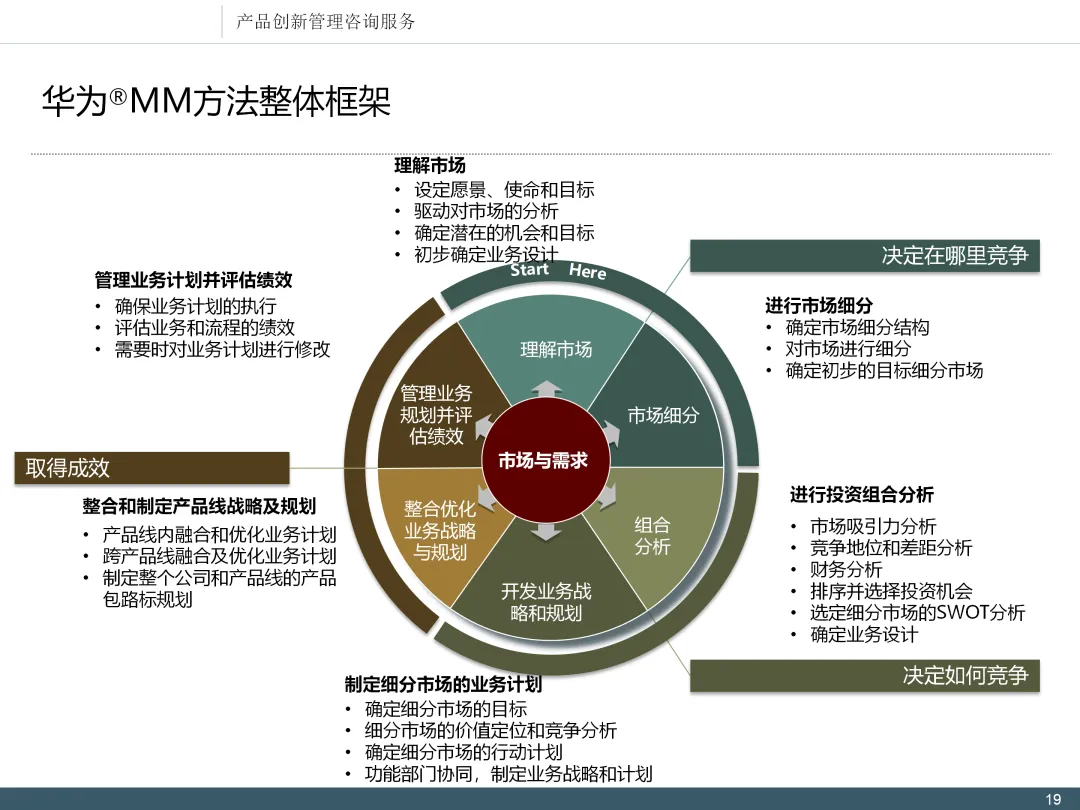Click bullet 细分市场的价值定位和竞争分析

490,730
